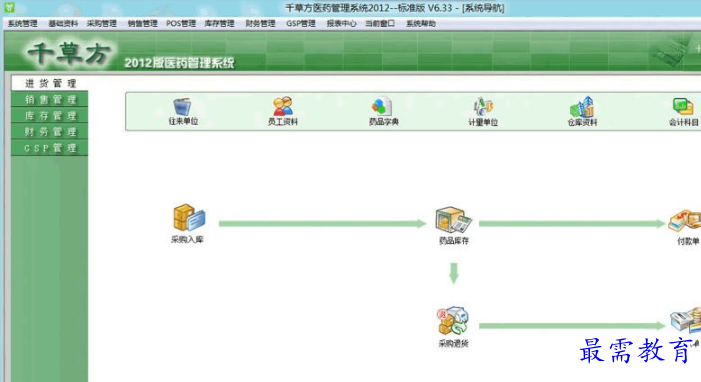701x382 pixels.
Task: Open the POS管理 menu
Action: tap(181, 24)
